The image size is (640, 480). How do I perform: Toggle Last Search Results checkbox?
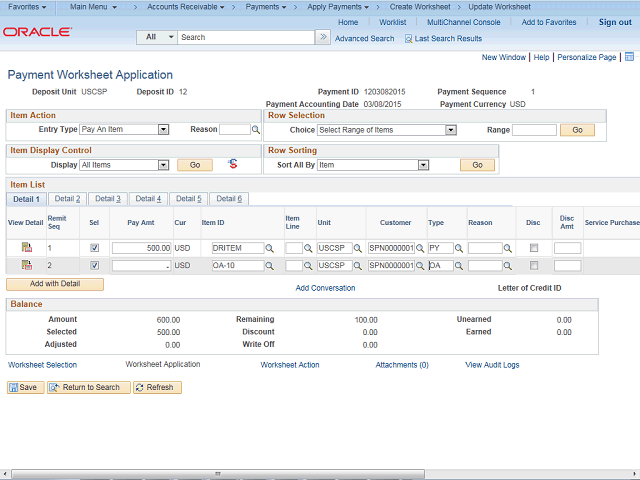tap(409, 38)
